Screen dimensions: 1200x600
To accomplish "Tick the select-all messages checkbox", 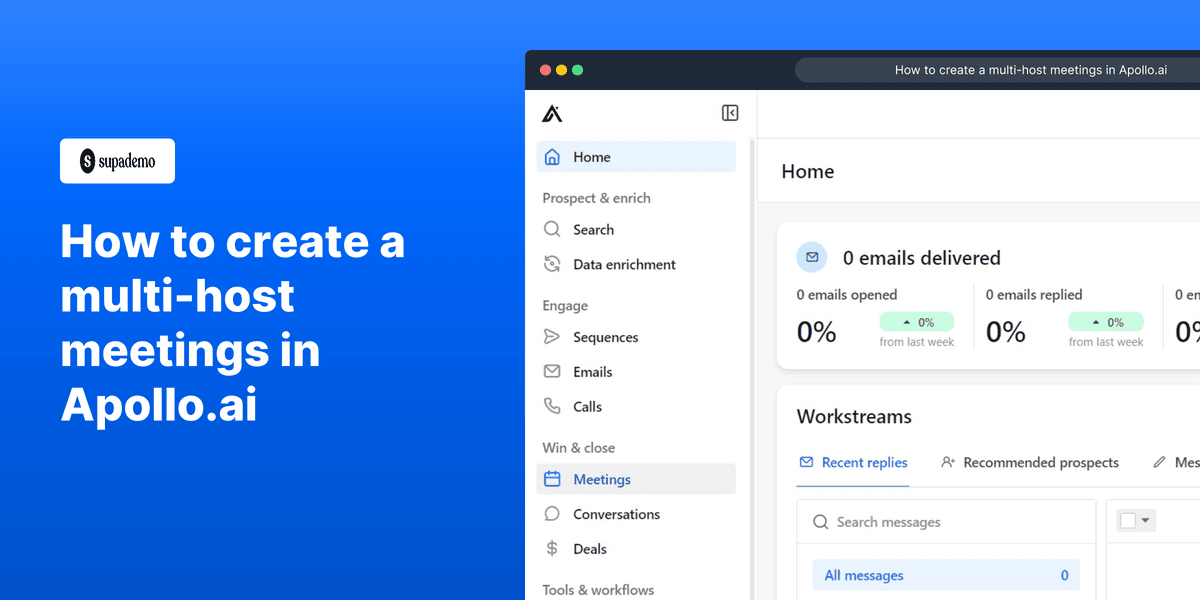I will pos(1129,520).
